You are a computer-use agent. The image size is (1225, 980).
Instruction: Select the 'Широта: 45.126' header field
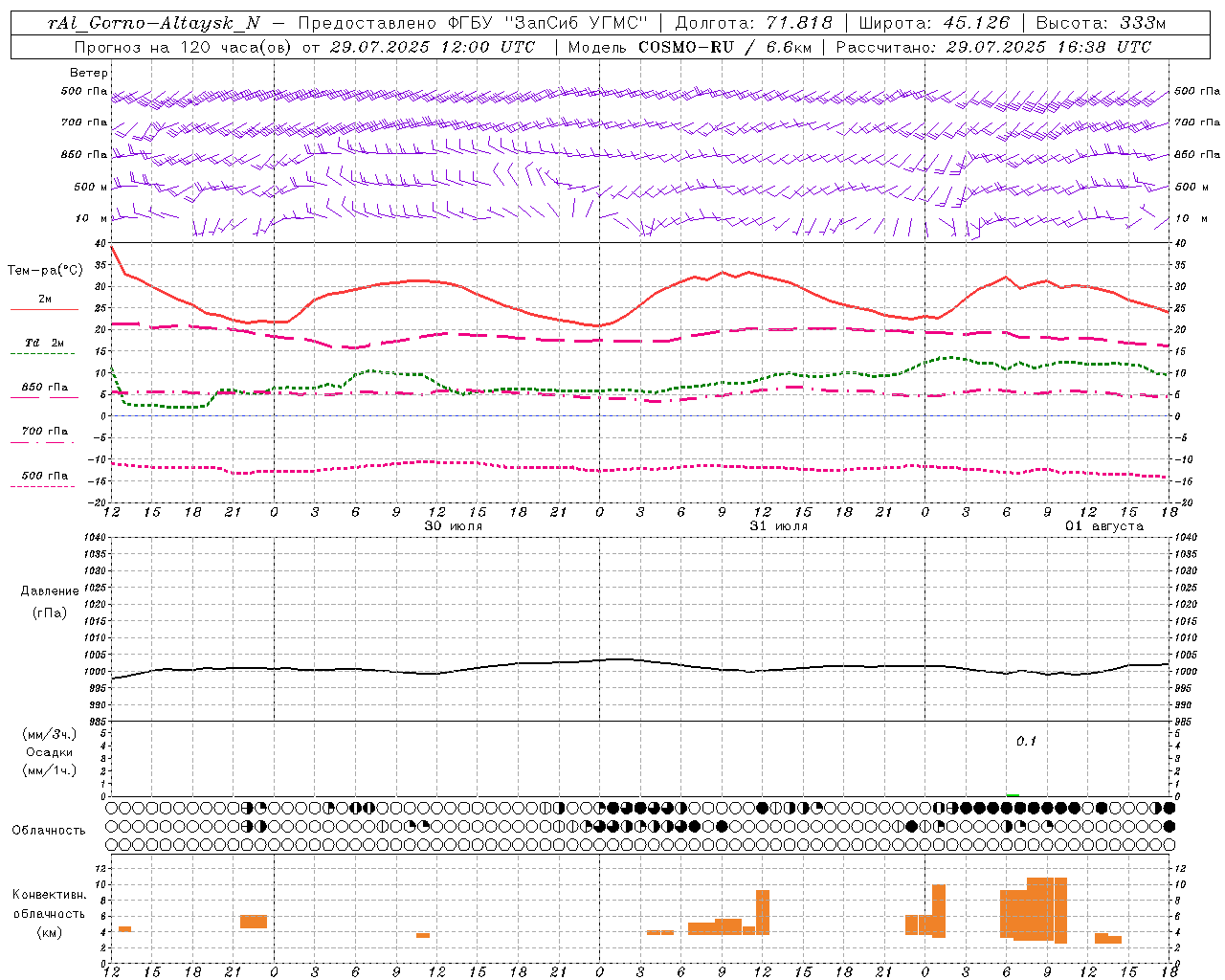click(x=934, y=23)
